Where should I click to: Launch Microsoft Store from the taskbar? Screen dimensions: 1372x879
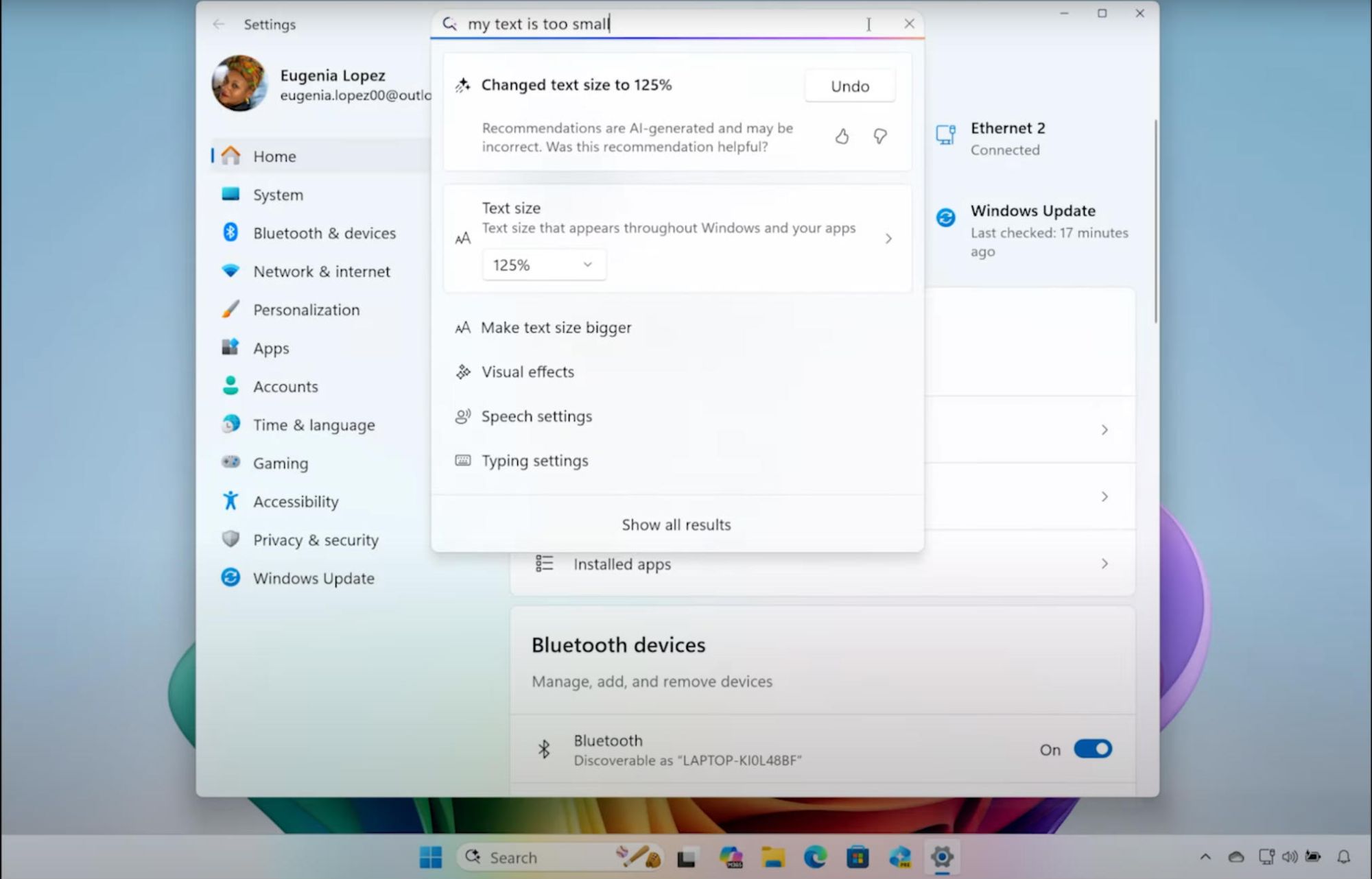pos(858,856)
